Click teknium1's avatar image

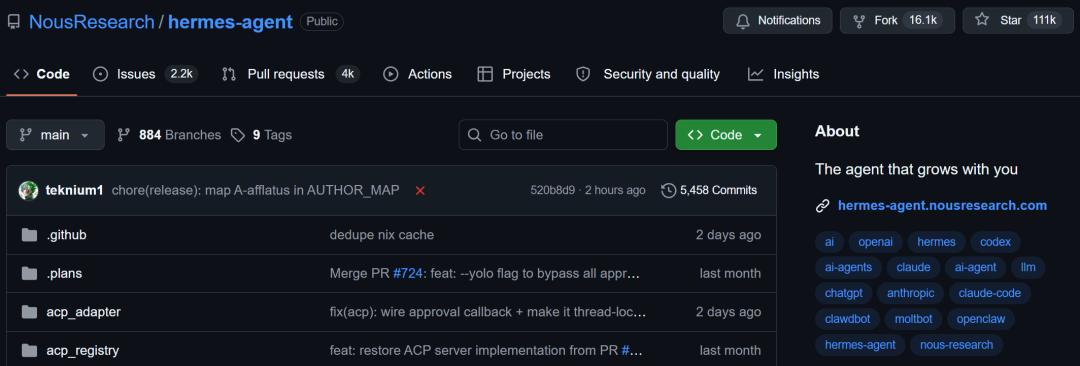coord(28,190)
